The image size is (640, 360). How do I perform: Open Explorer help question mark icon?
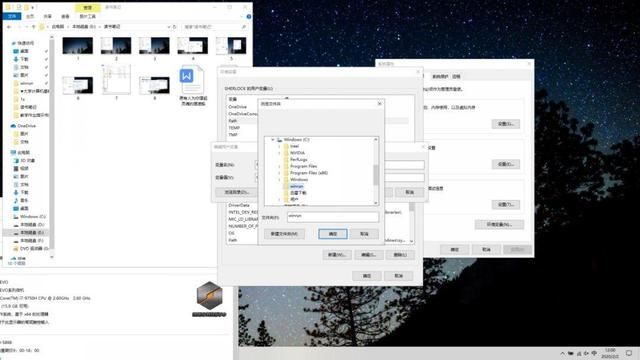[x=249, y=16]
